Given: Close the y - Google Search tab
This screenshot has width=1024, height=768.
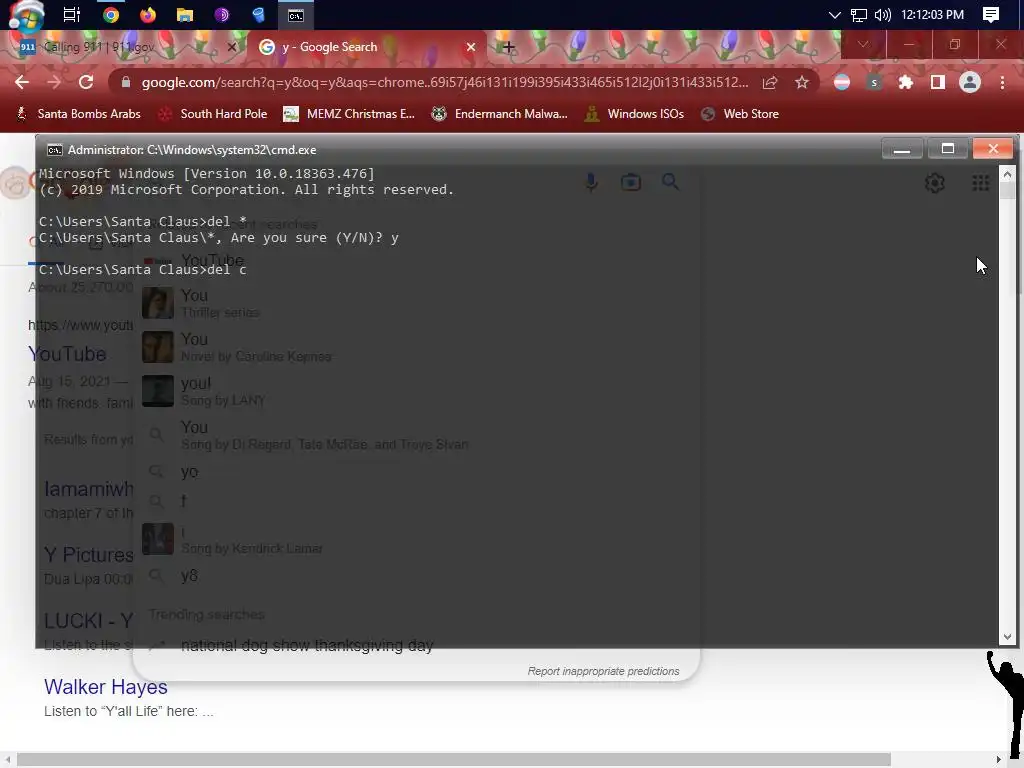Looking at the screenshot, I should 471,47.
